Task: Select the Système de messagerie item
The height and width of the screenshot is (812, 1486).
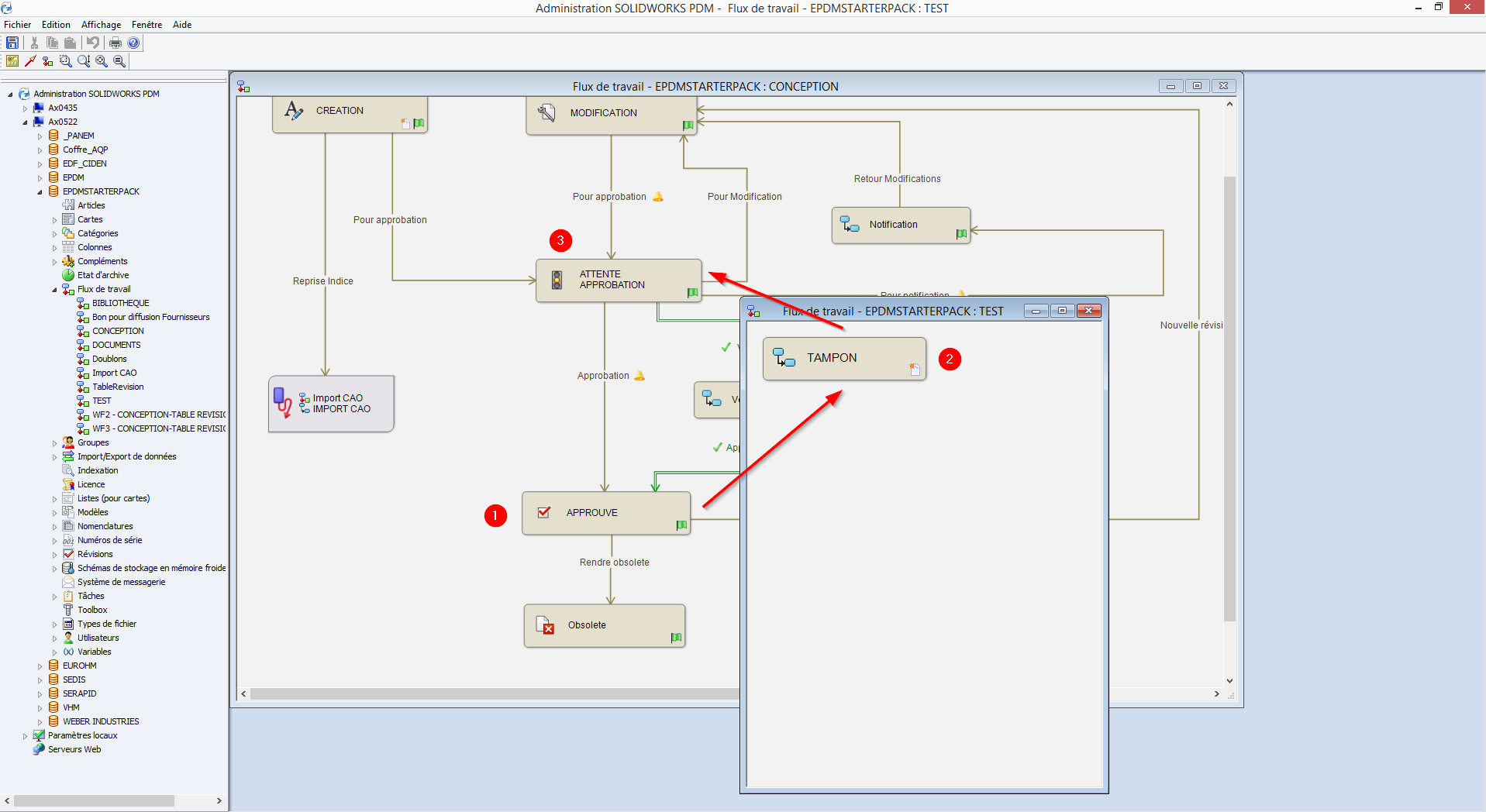Action: (x=121, y=582)
